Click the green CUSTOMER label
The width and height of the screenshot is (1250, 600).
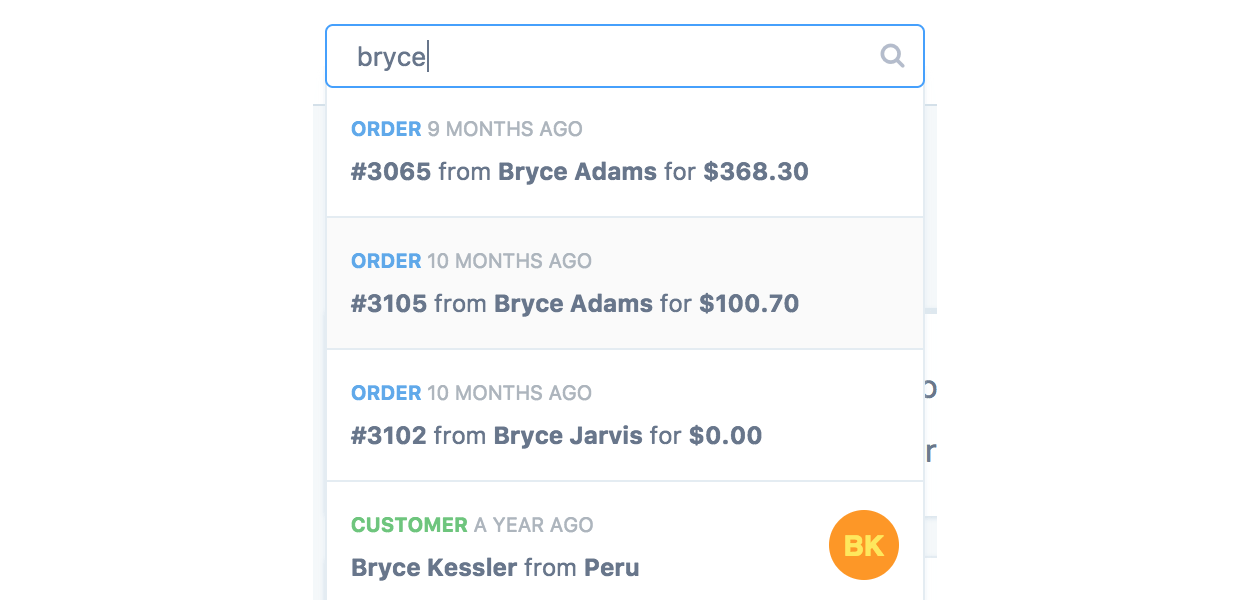pyautogui.click(x=409, y=525)
